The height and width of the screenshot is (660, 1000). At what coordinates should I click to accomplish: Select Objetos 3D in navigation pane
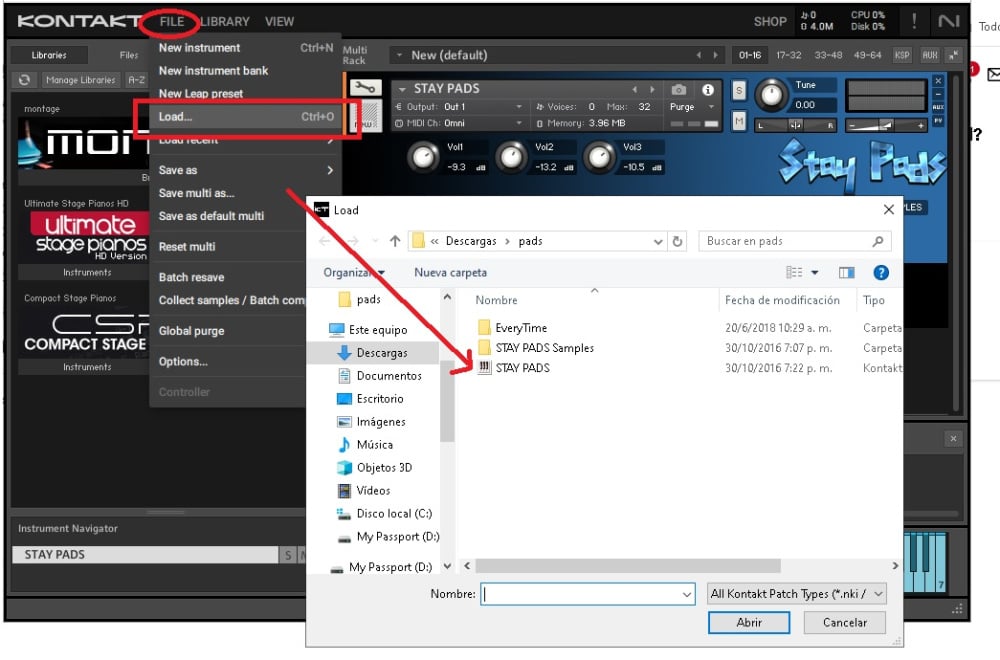click(384, 467)
